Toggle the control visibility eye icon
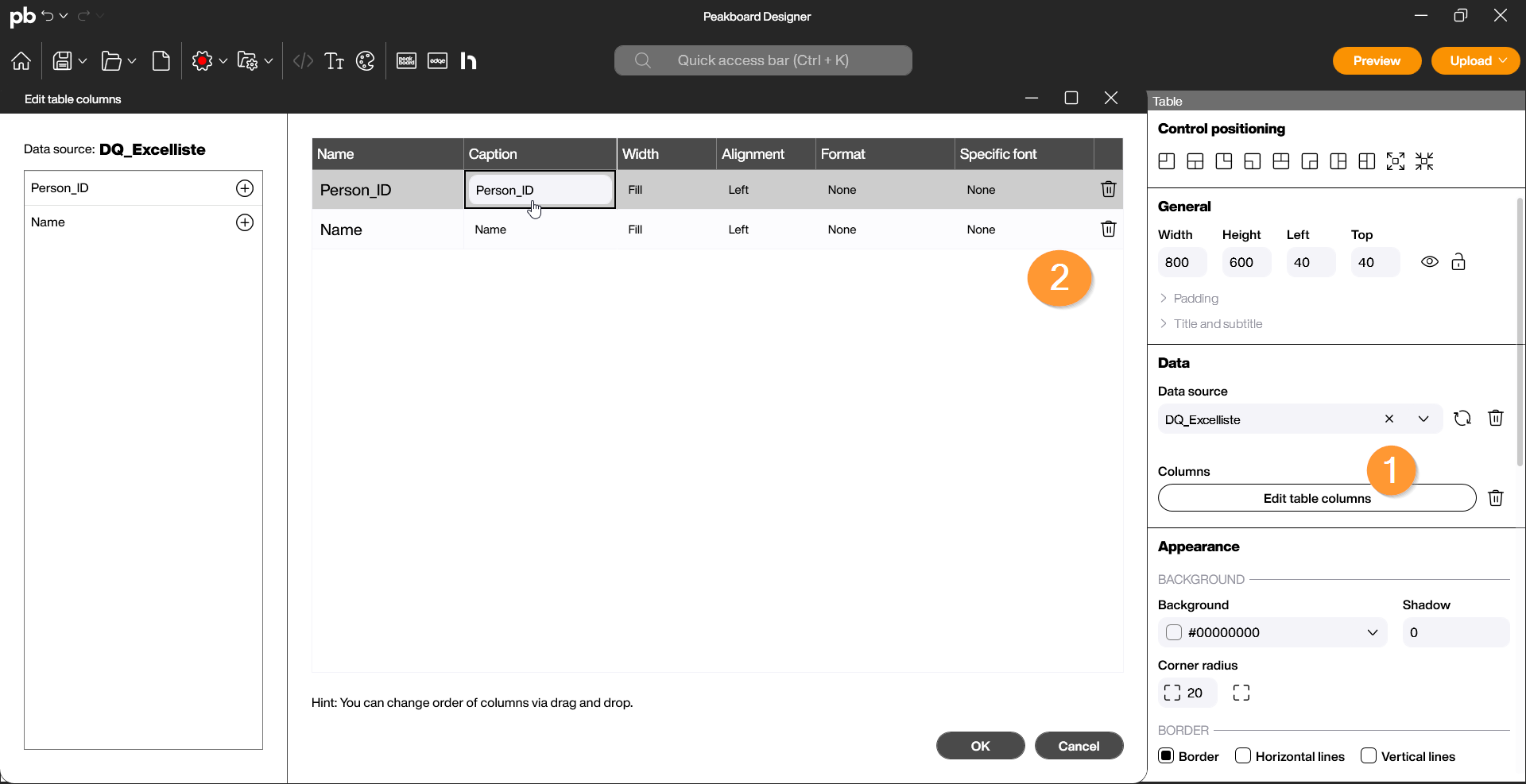 pyautogui.click(x=1429, y=262)
